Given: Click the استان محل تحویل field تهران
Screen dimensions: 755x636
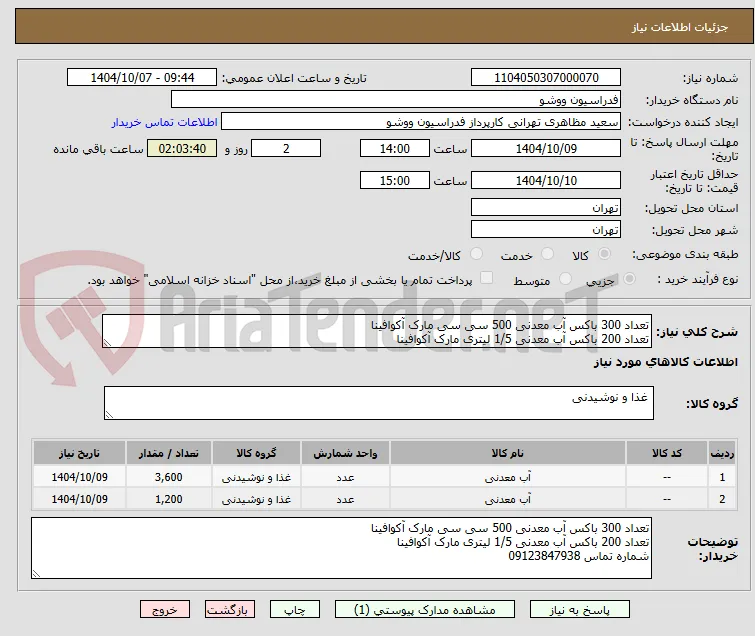Looking at the screenshot, I should pyautogui.click(x=546, y=208).
